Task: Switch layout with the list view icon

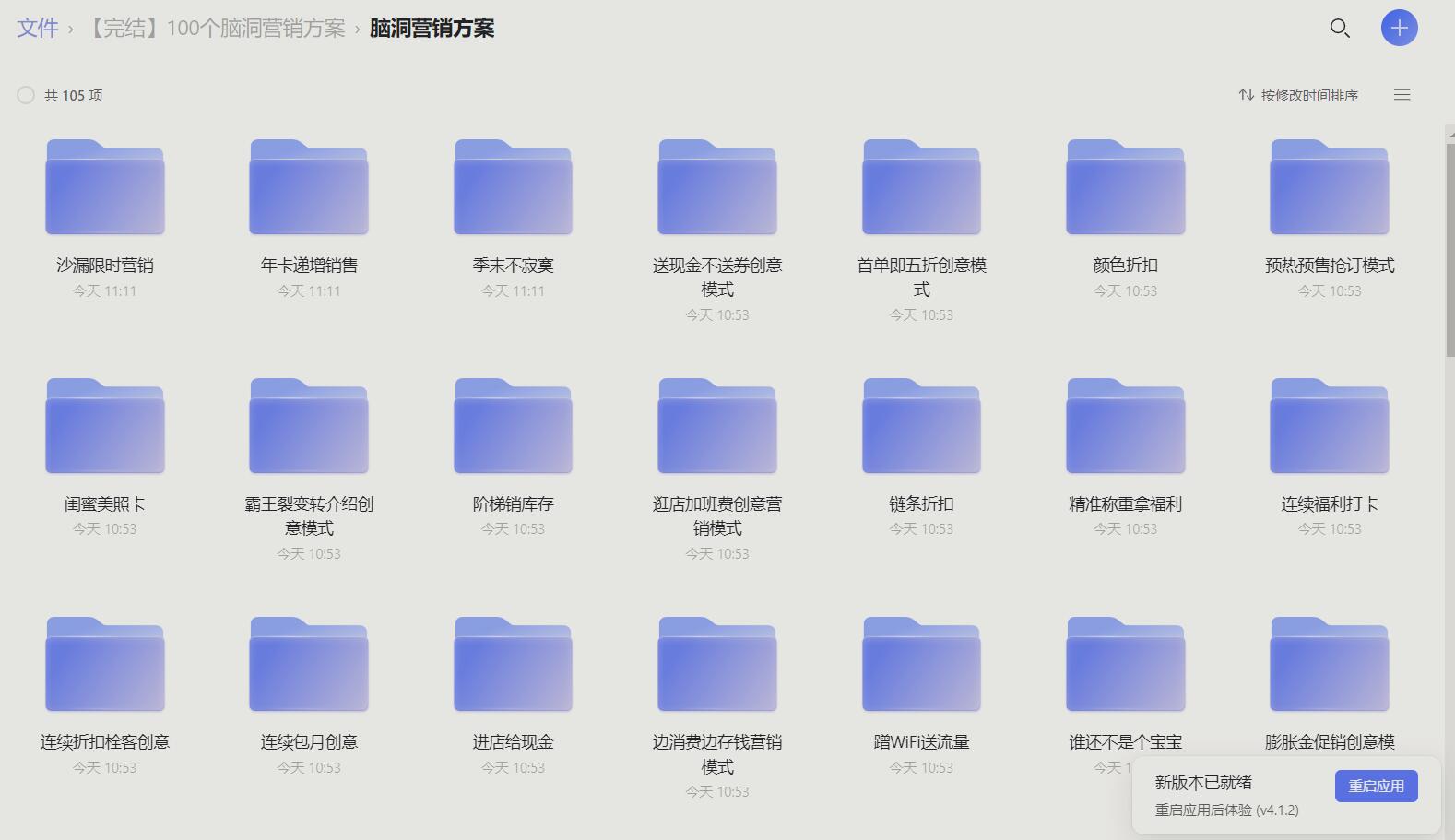Action: coord(1402,95)
